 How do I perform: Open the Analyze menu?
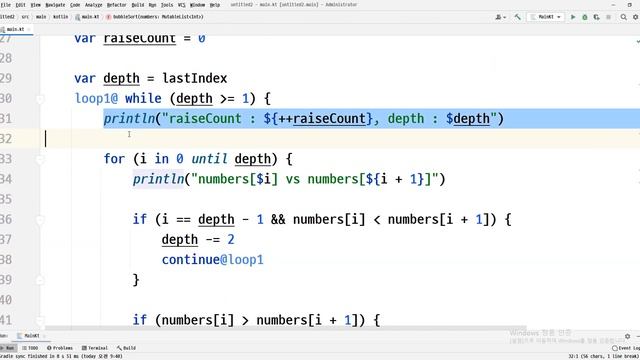point(93,5)
